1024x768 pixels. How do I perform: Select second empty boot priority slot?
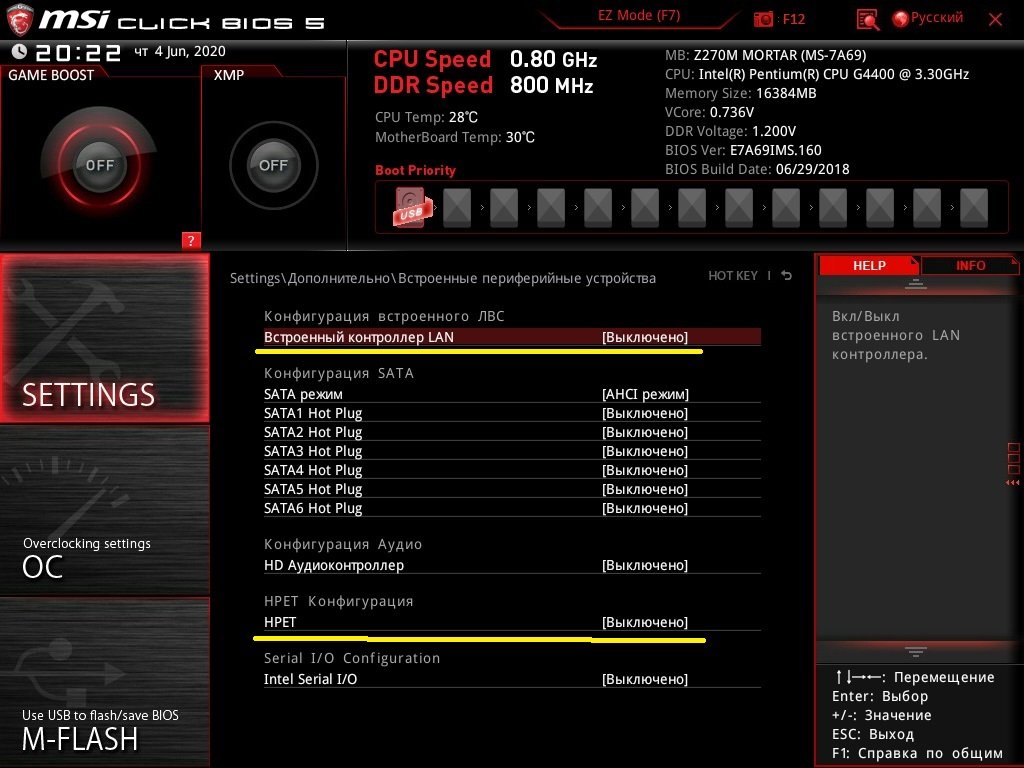(x=504, y=208)
